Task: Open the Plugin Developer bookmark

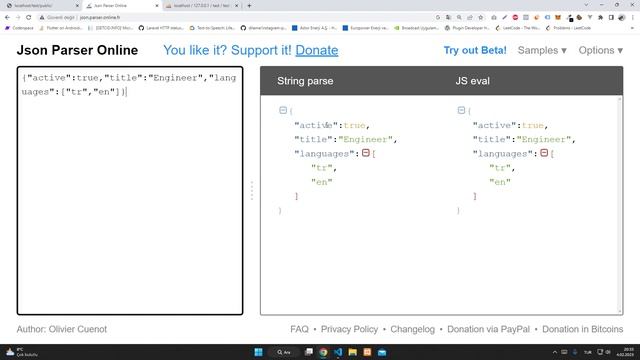Action: tap(468, 28)
